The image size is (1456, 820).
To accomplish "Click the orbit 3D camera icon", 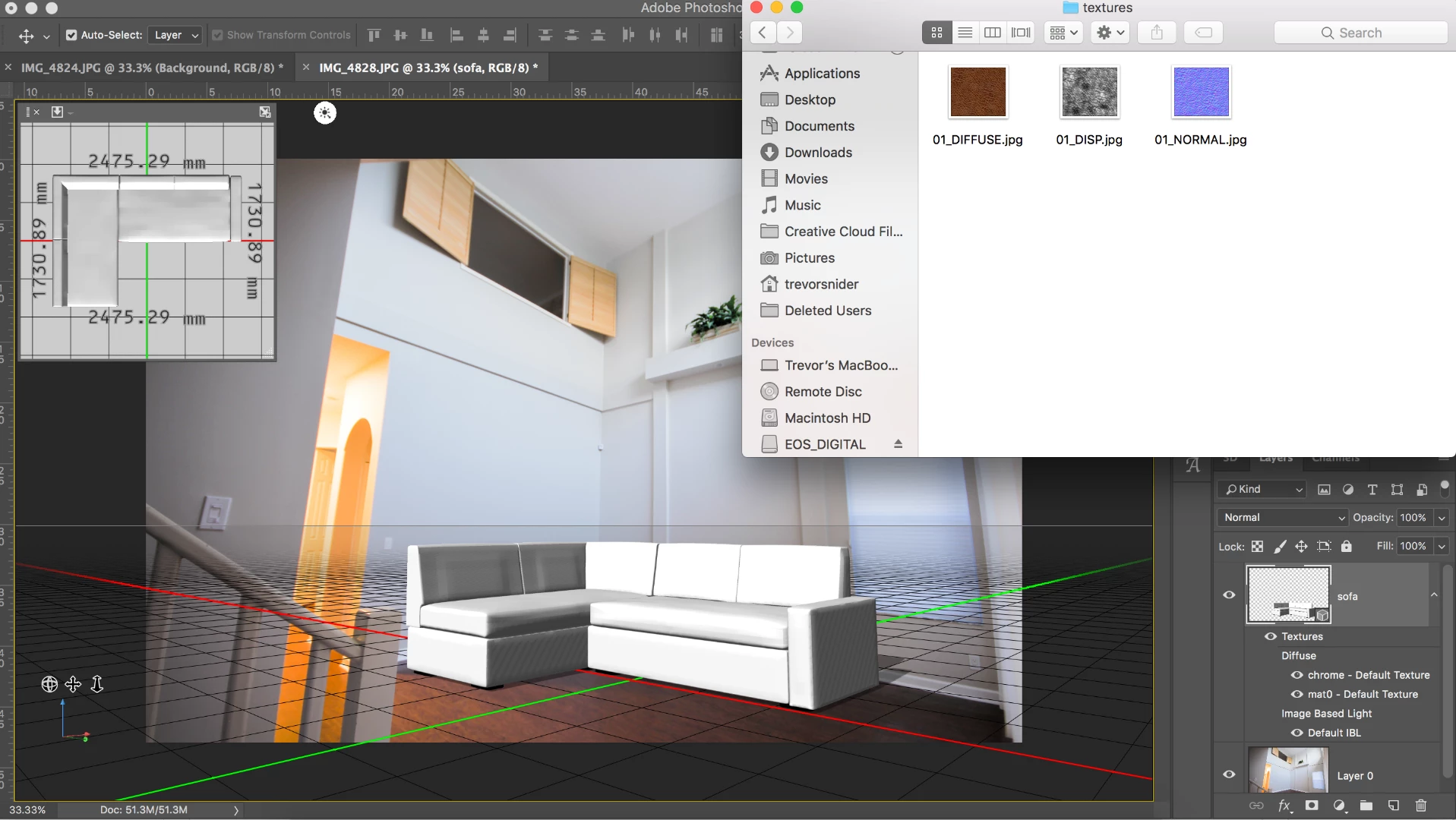I will click(x=49, y=684).
